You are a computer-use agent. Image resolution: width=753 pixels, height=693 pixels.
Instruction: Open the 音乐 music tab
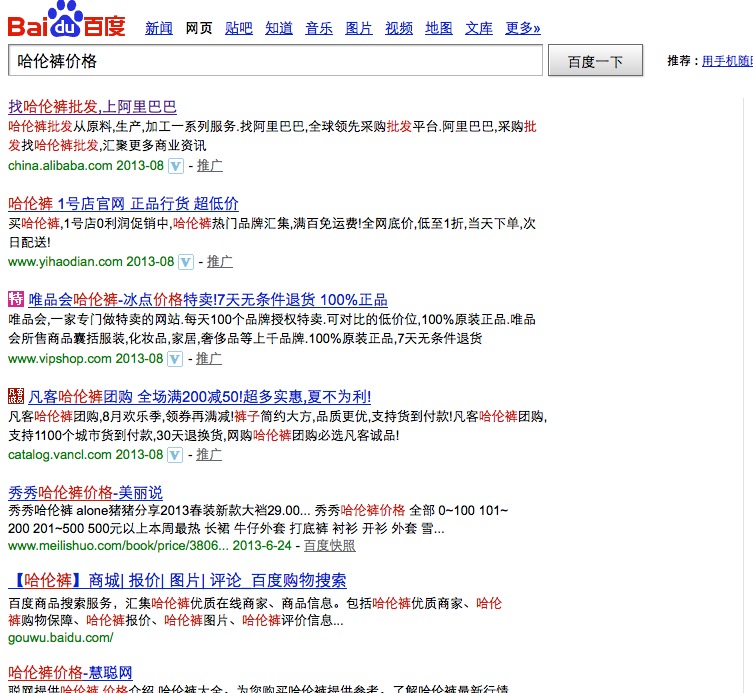[319, 28]
